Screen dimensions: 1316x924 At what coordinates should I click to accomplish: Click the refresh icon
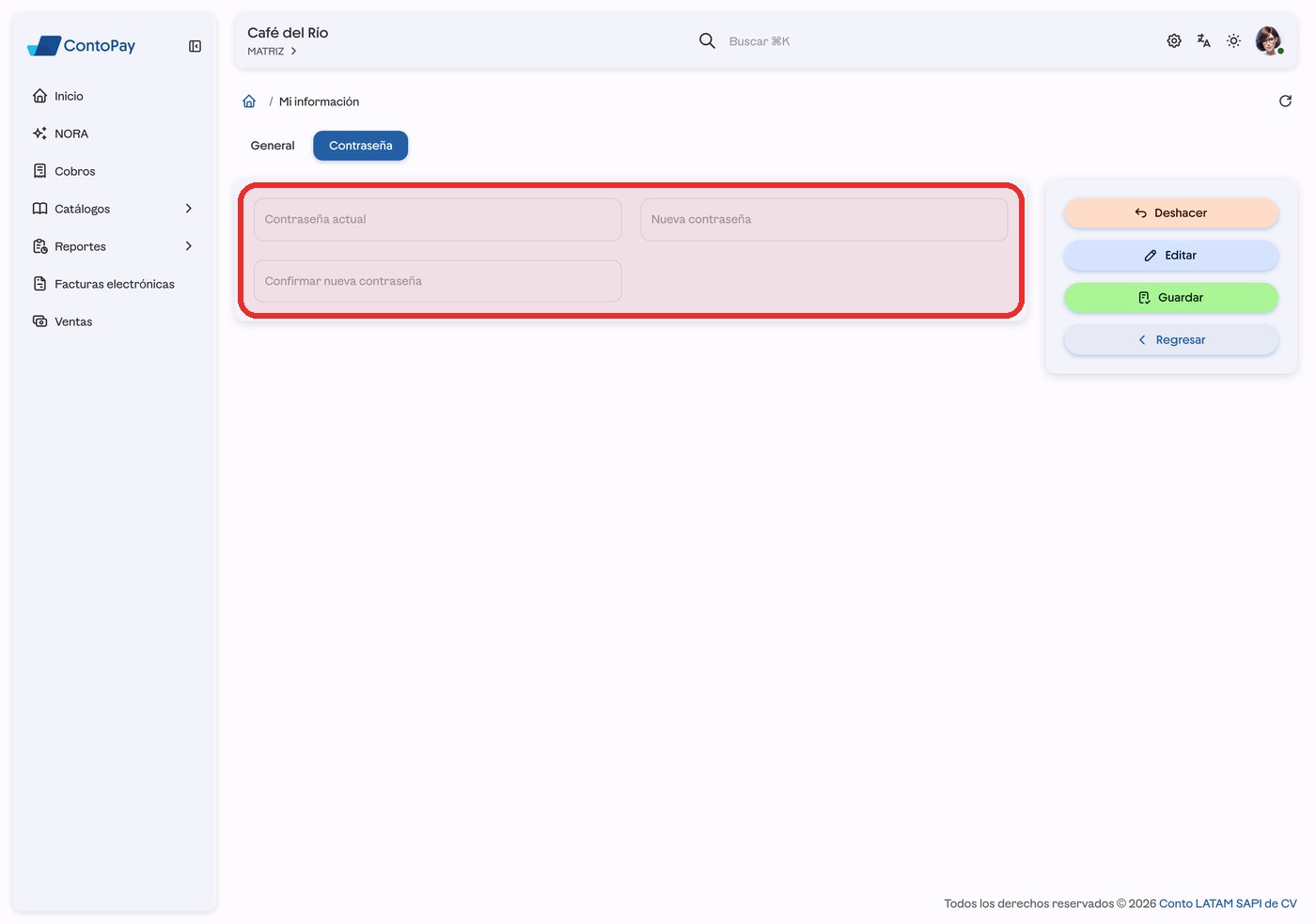pos(1285,102)
